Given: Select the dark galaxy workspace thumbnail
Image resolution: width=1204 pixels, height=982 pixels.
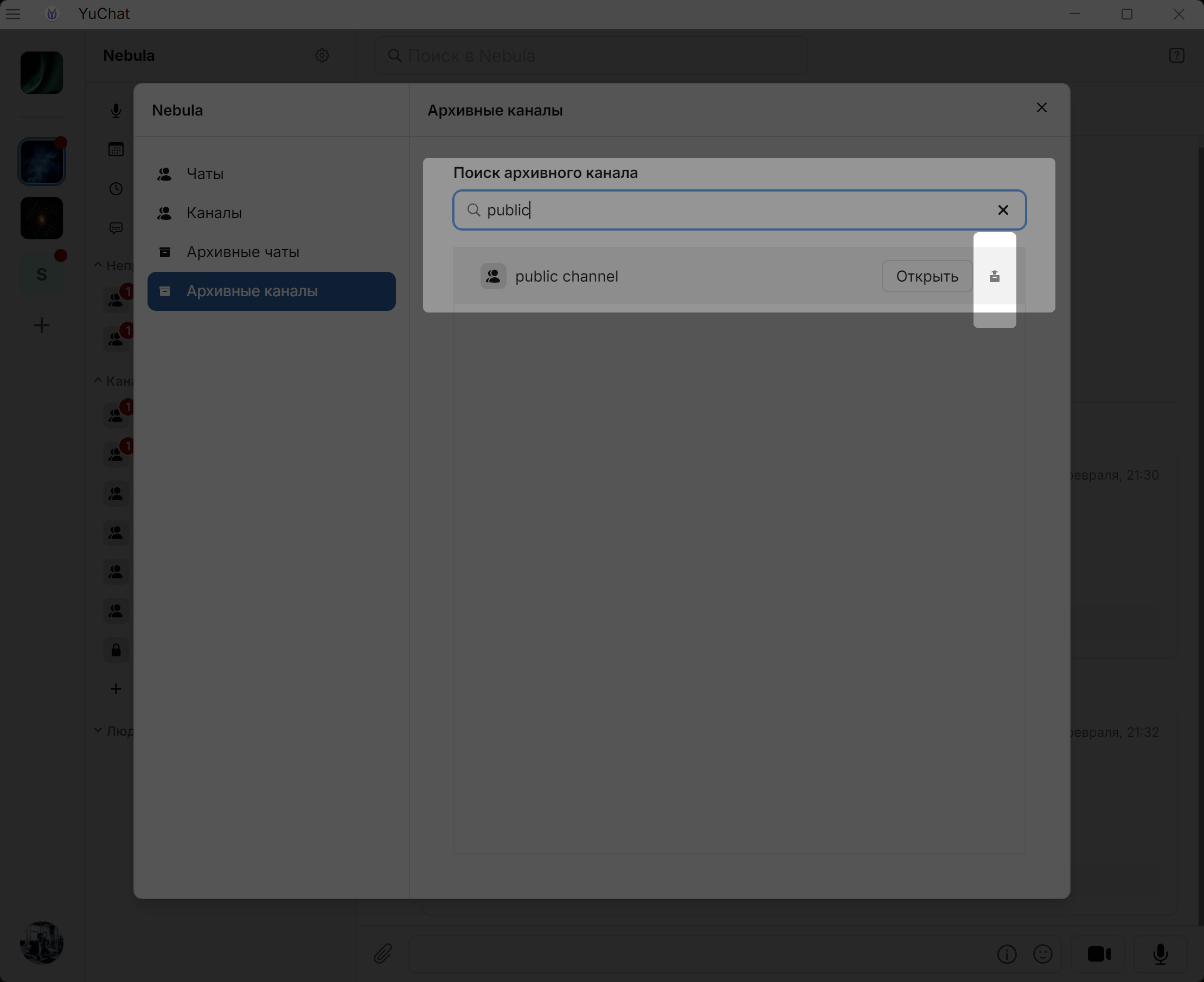Looking at the screenshot, I should 42,218.
